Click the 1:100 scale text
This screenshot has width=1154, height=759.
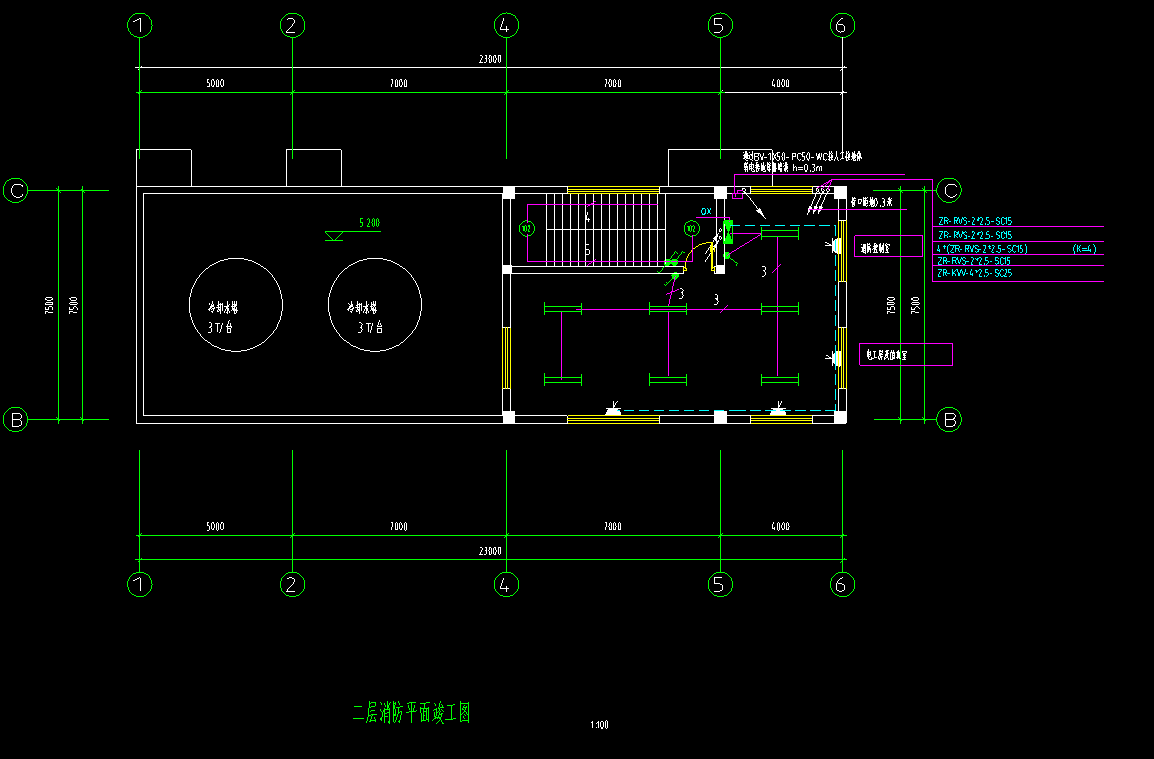600,725
